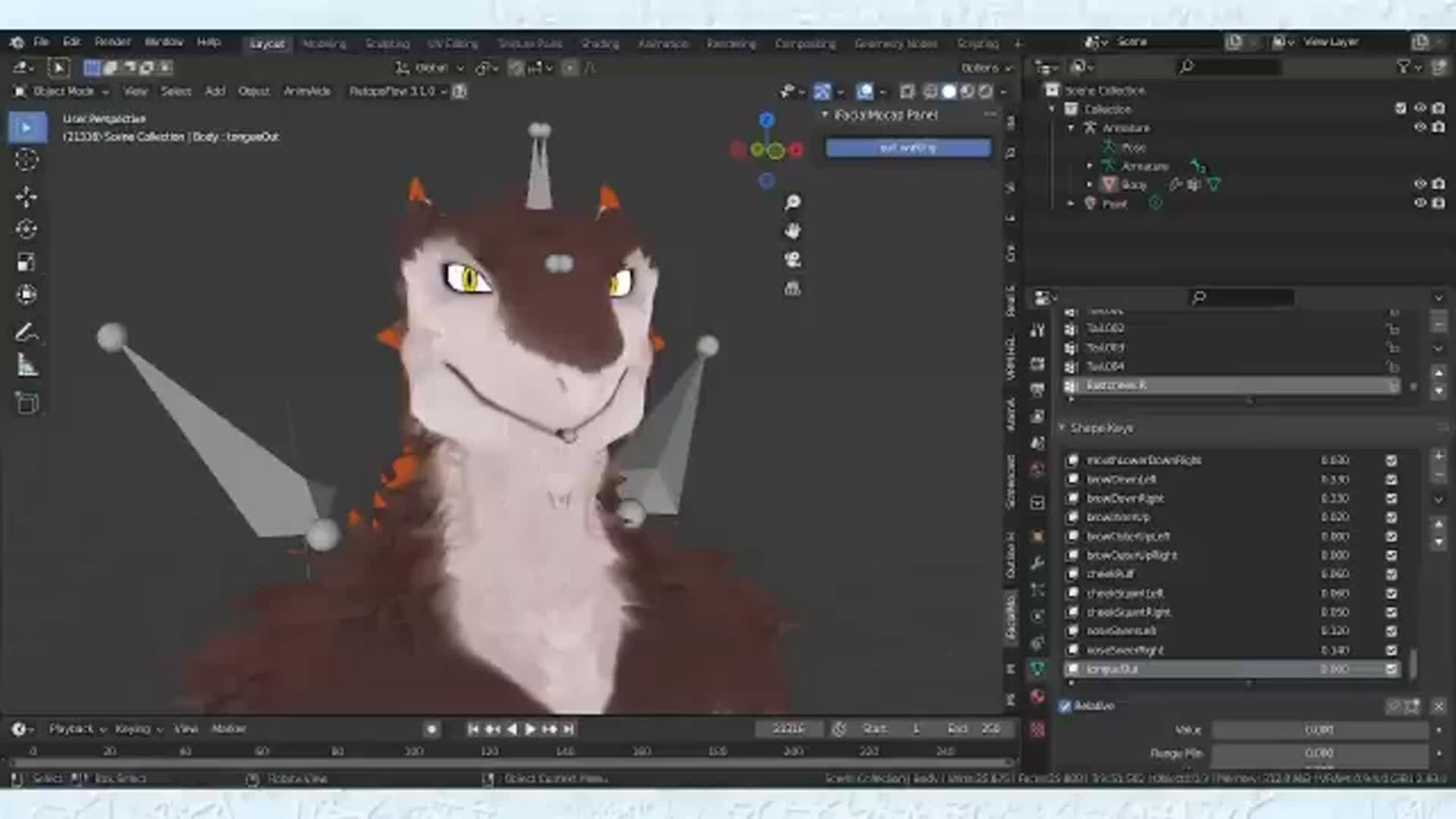Click the Cursor tool icon
The height and width of the screenshot is (819, 1456).
pos(27,160)
